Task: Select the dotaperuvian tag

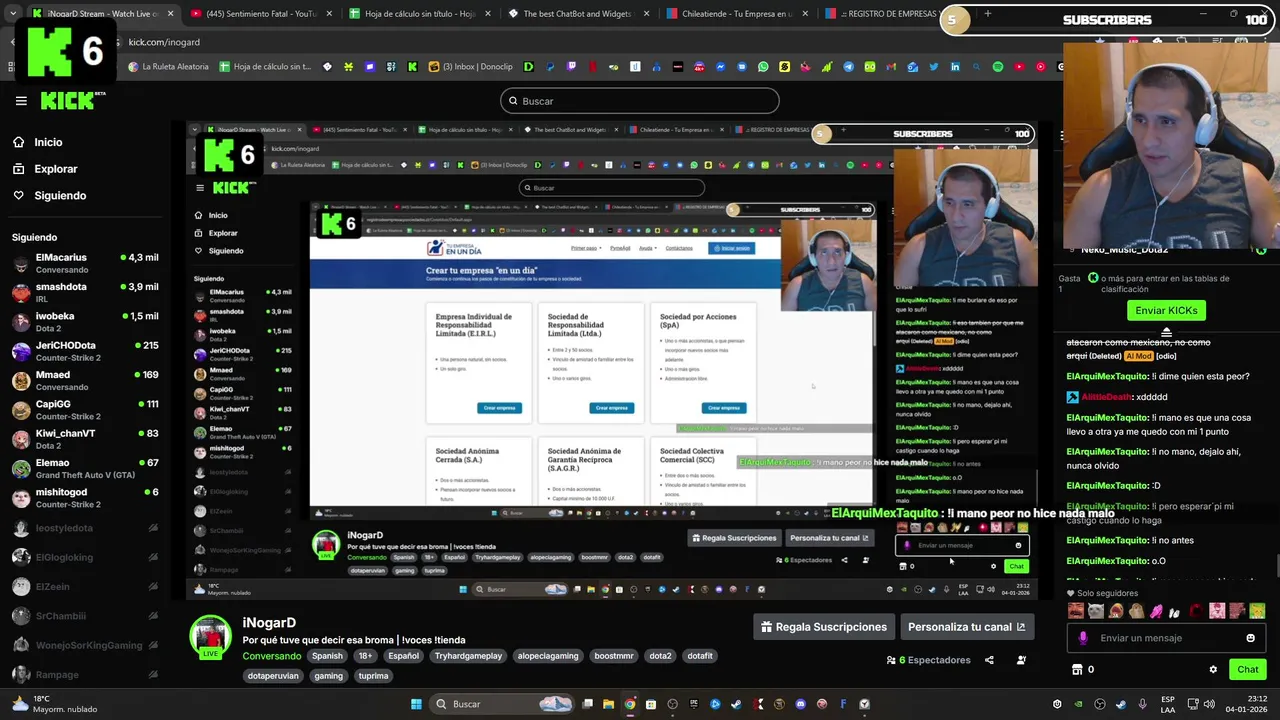Action: pyautogui.click(x=273, y=676)
